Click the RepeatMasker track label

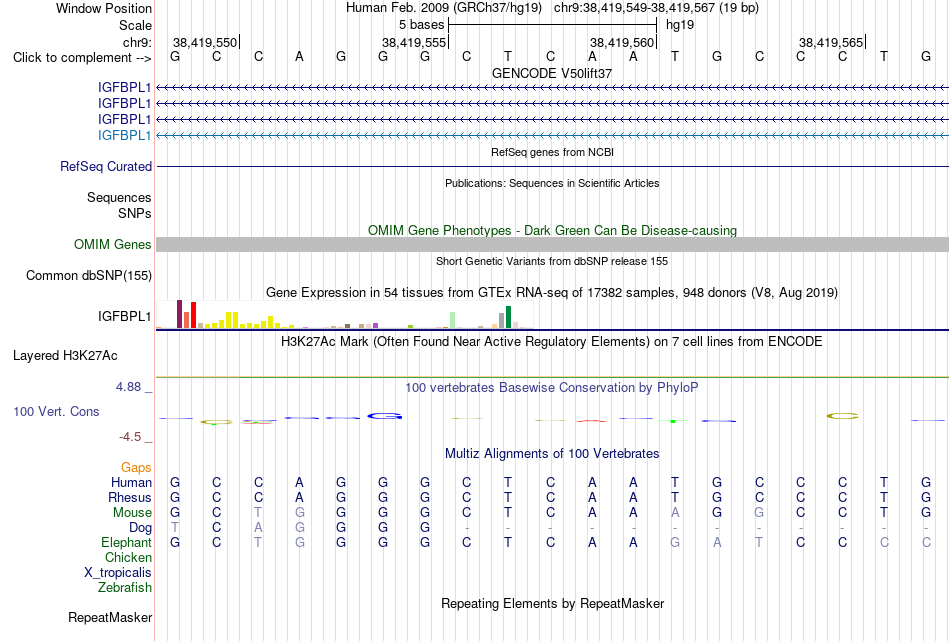pyautogui.click(x=110, y=617)
